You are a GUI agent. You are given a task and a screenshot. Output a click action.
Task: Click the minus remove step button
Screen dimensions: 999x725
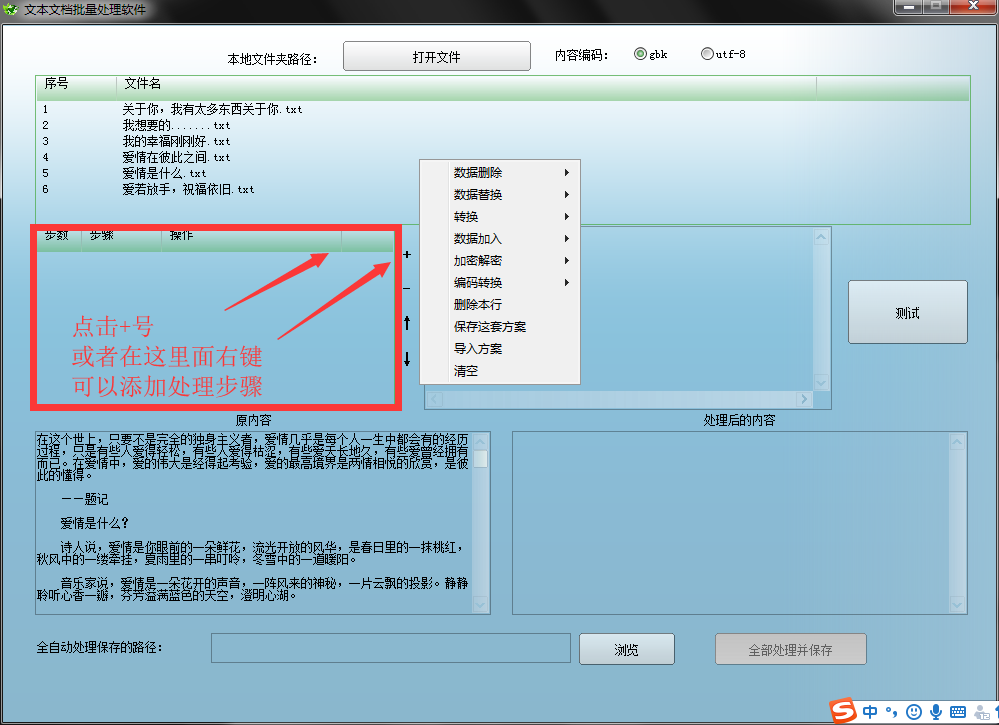tap(407, 289)
